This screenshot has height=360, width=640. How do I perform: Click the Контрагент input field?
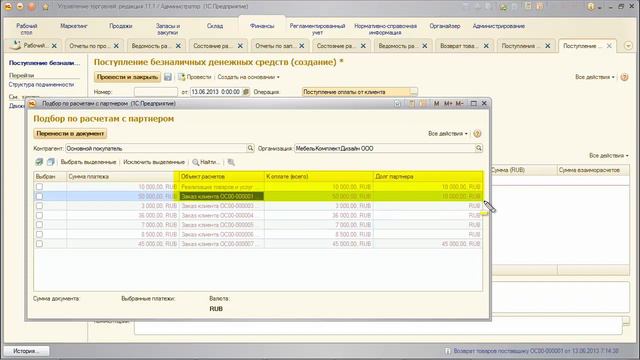tap(156, 148)
